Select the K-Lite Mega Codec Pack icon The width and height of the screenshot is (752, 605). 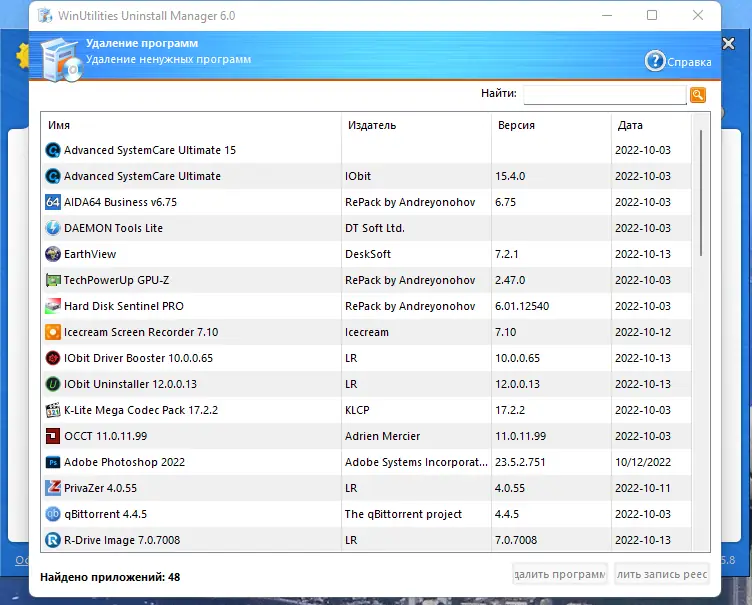[53, 410]
